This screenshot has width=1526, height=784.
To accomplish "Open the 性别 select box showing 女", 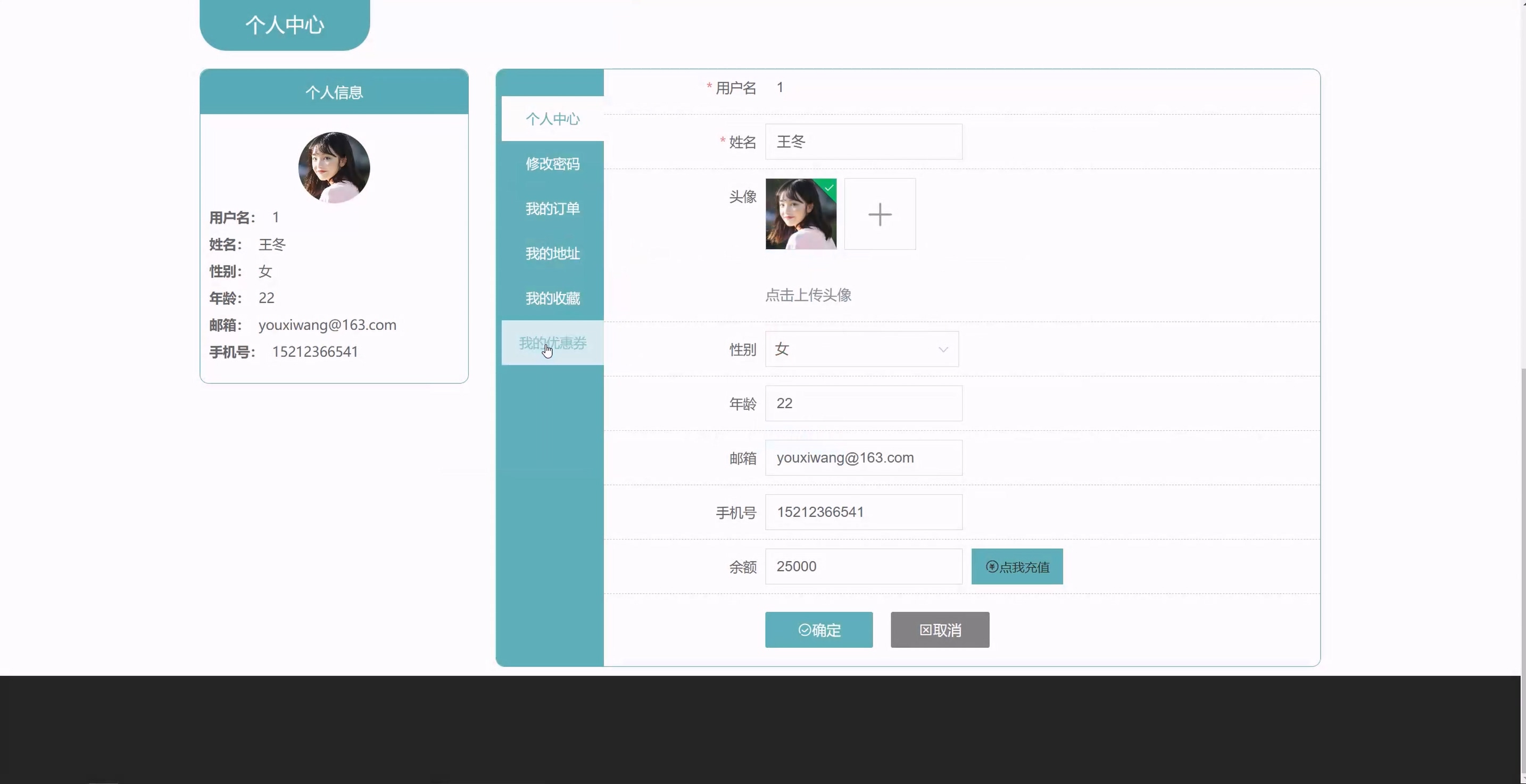I will (853, 349).
